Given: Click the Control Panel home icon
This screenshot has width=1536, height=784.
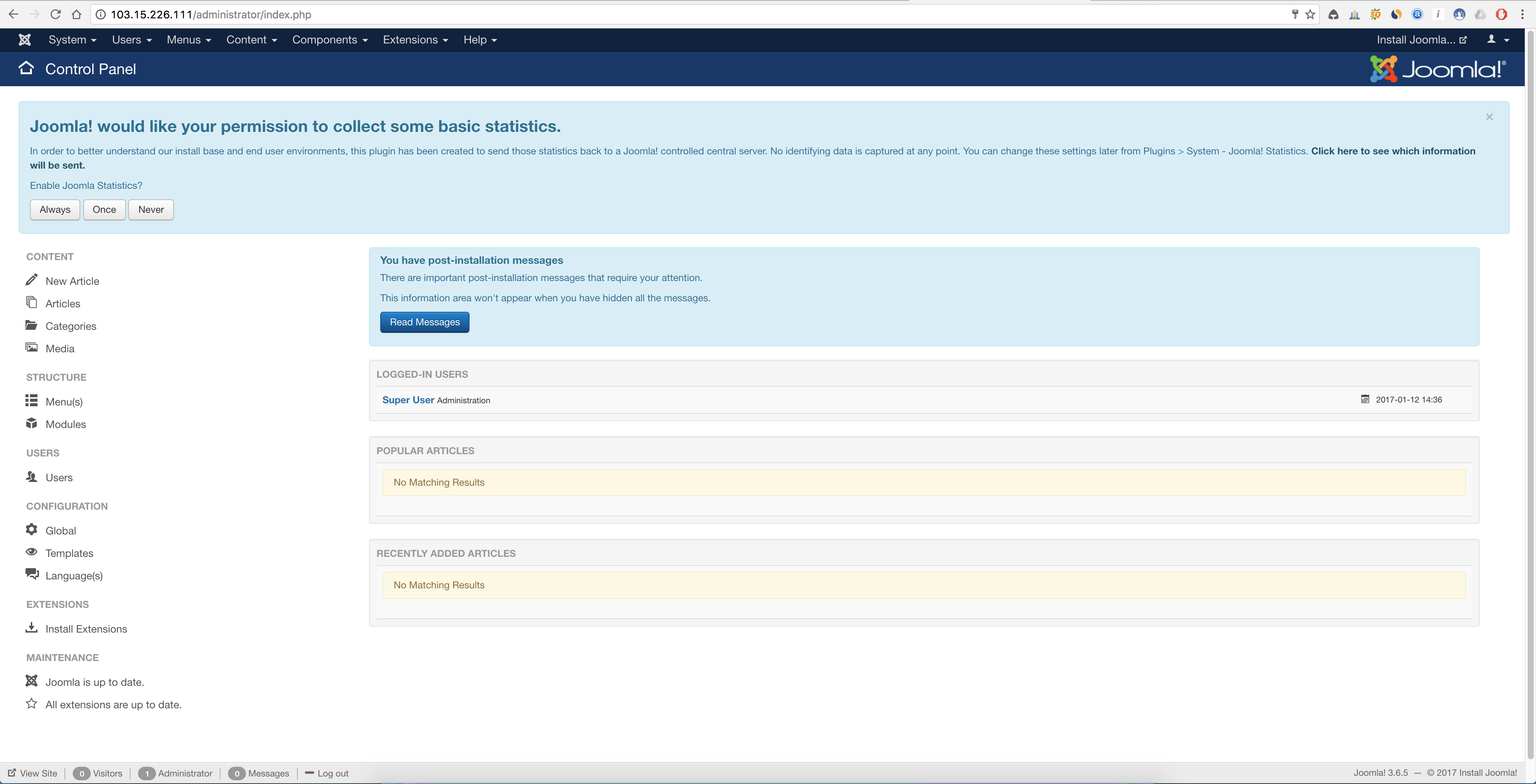Looking at the screenshot, I should (x=26, y=68).
